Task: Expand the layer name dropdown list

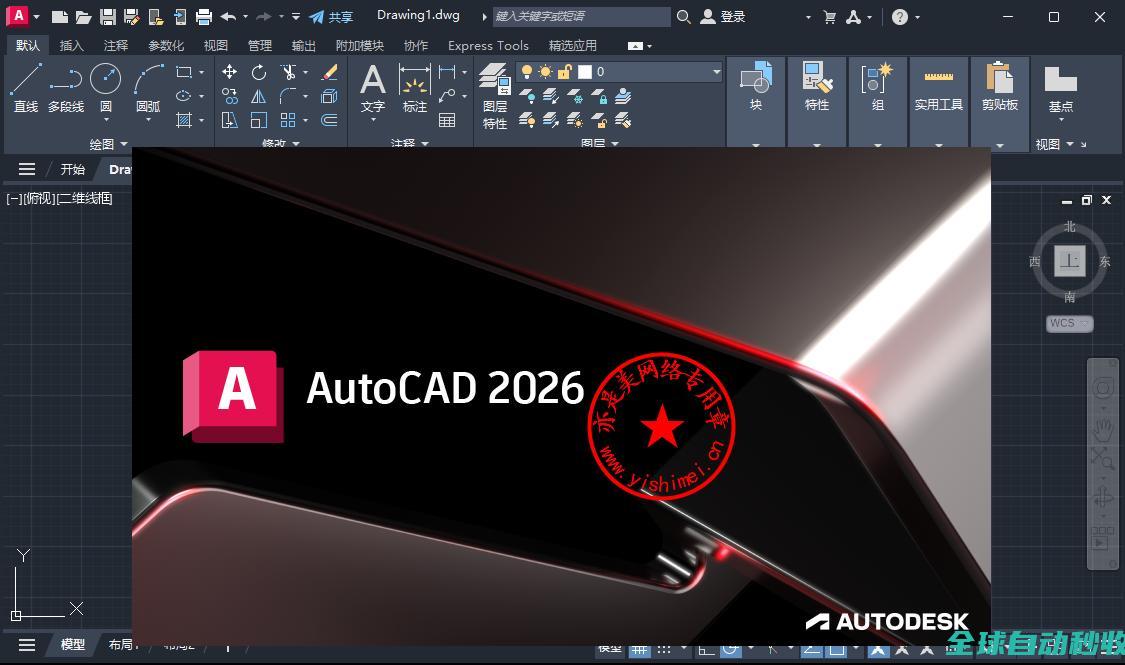Action: (716, 72)
